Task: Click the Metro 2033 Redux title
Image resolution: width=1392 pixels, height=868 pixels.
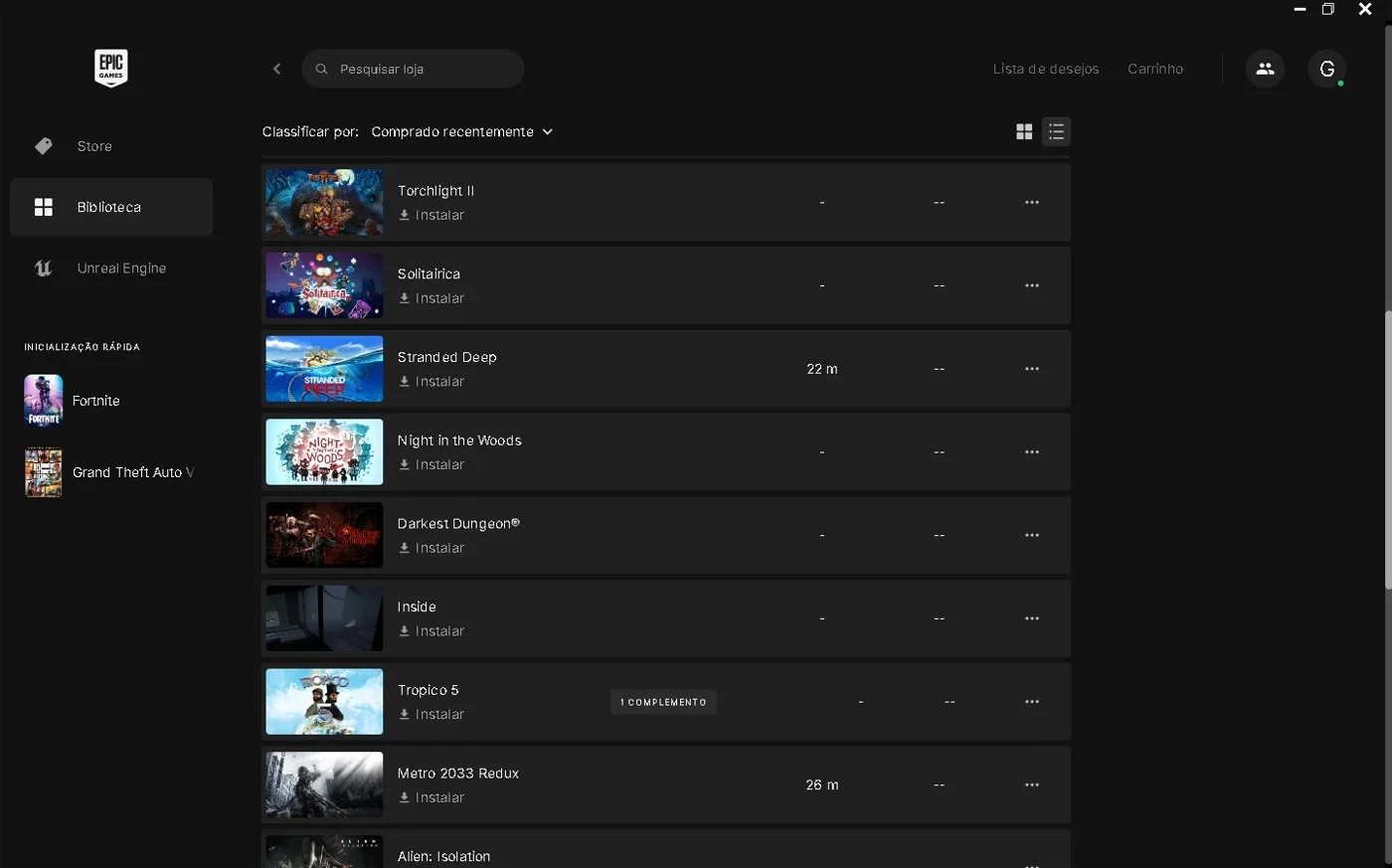Action: (x=458, y=773)
